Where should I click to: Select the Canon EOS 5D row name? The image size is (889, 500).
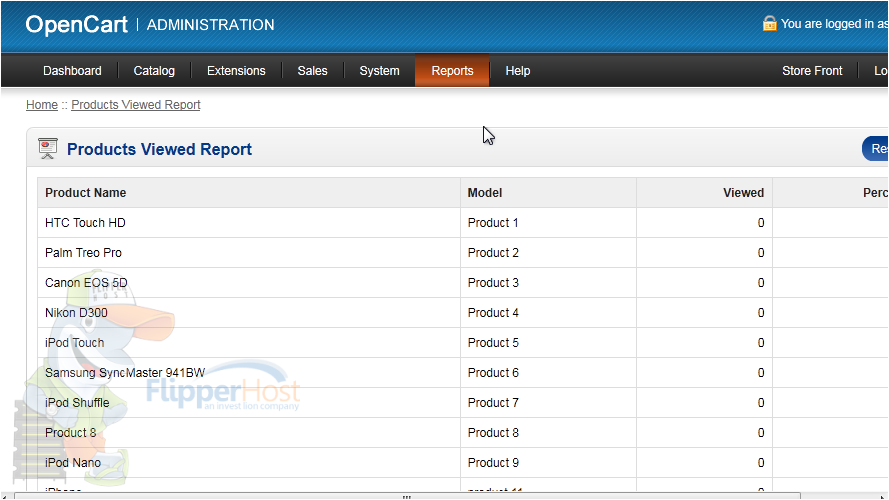86,283
